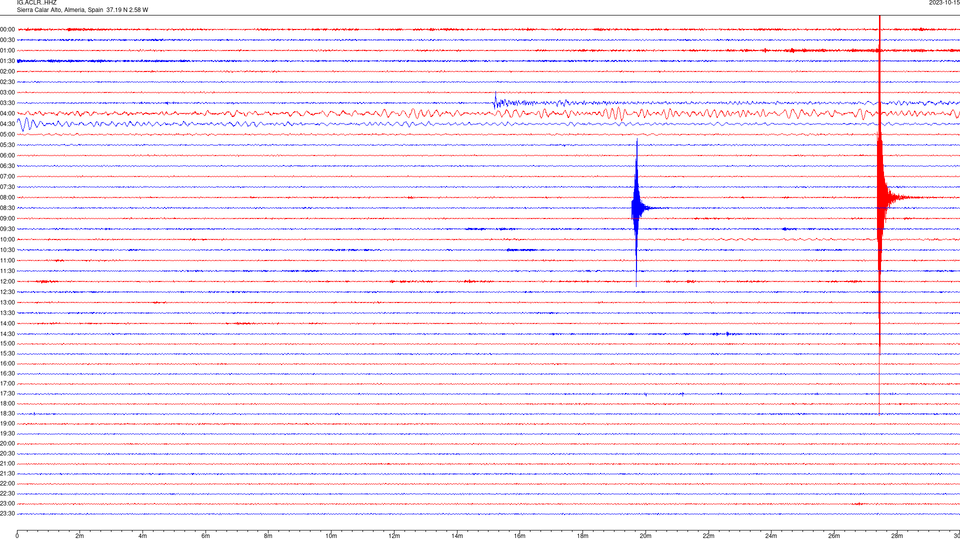Click the "14:30" trace time label

tap(8, 334)
